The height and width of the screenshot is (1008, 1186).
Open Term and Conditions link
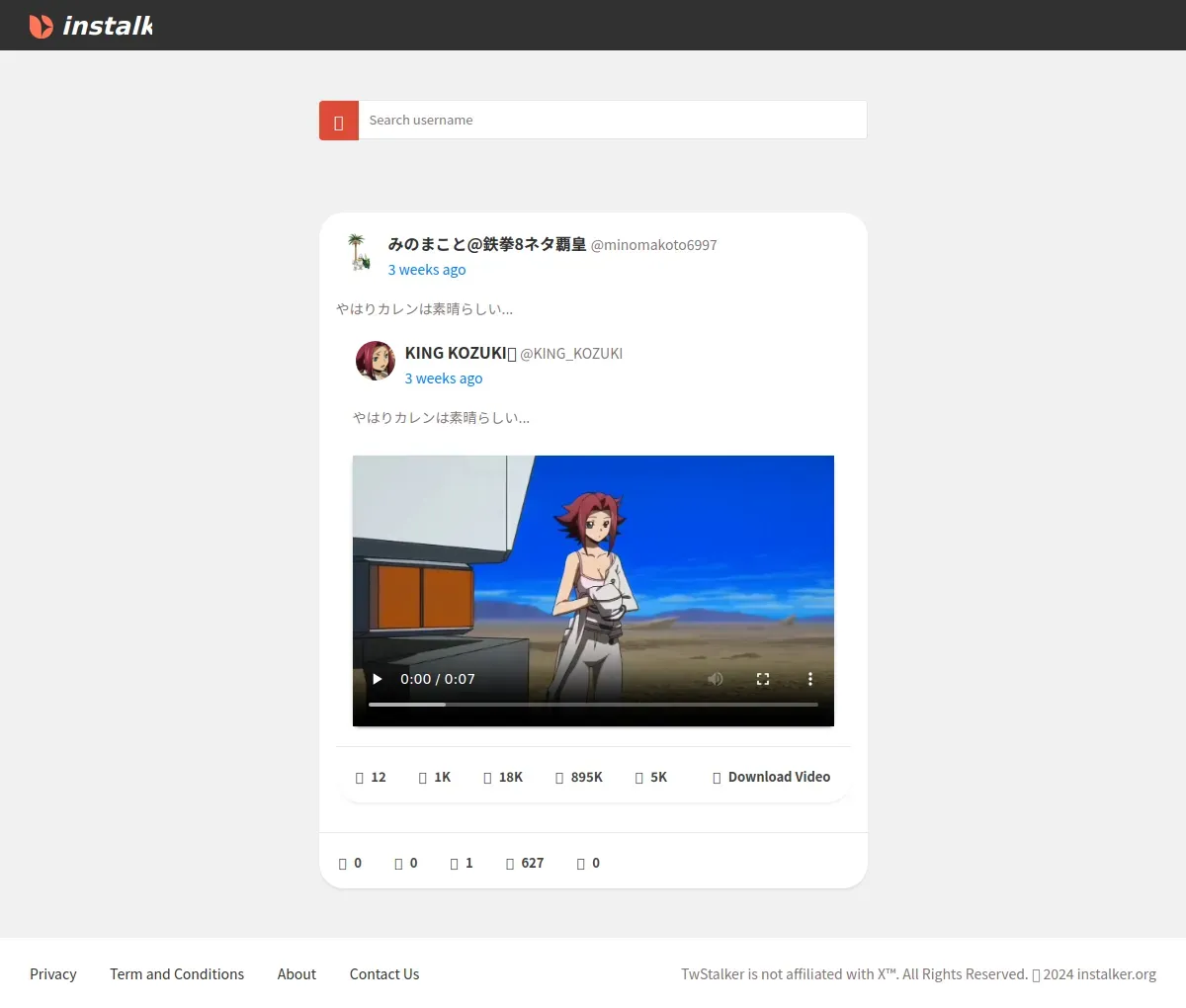pos(177,974)
